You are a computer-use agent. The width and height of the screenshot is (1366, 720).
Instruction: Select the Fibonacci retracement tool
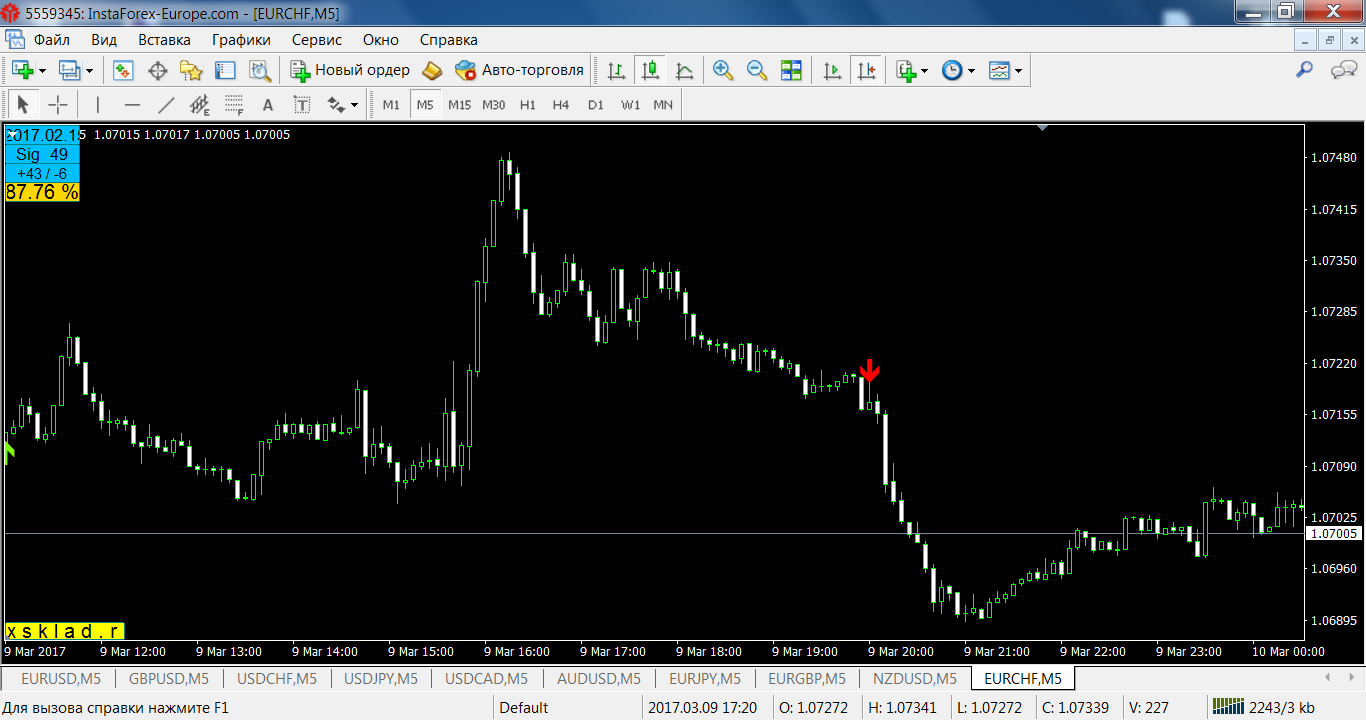pyautogui.click(x=234, y=104)
